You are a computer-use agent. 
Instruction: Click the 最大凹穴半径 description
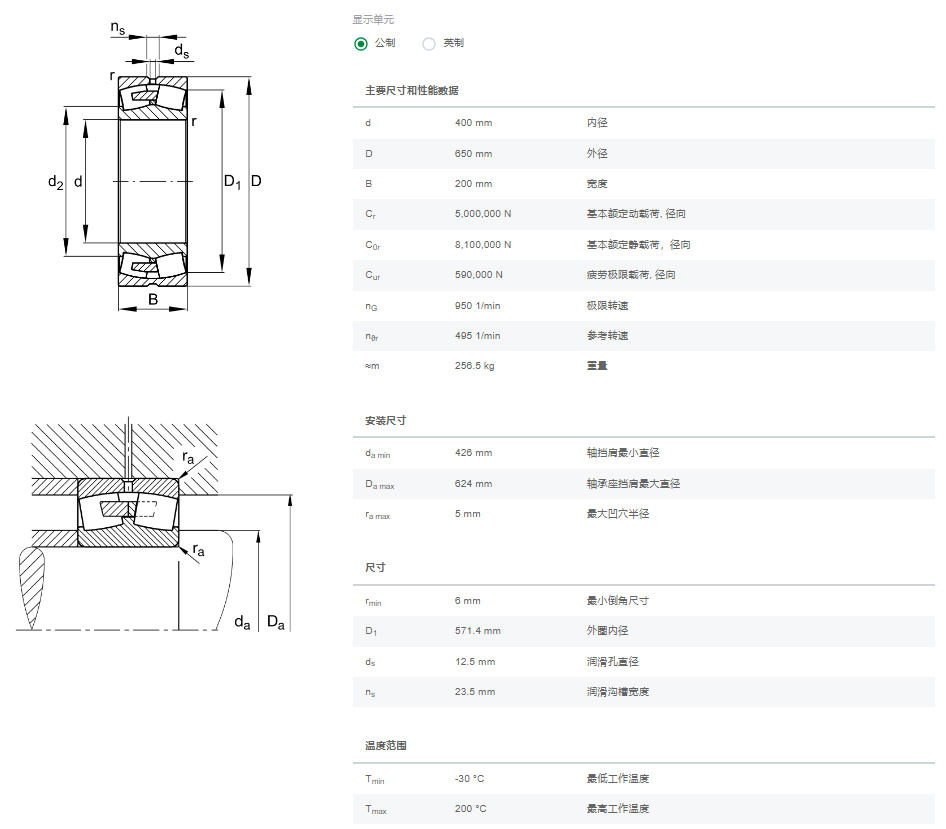(x=618, y=514)
